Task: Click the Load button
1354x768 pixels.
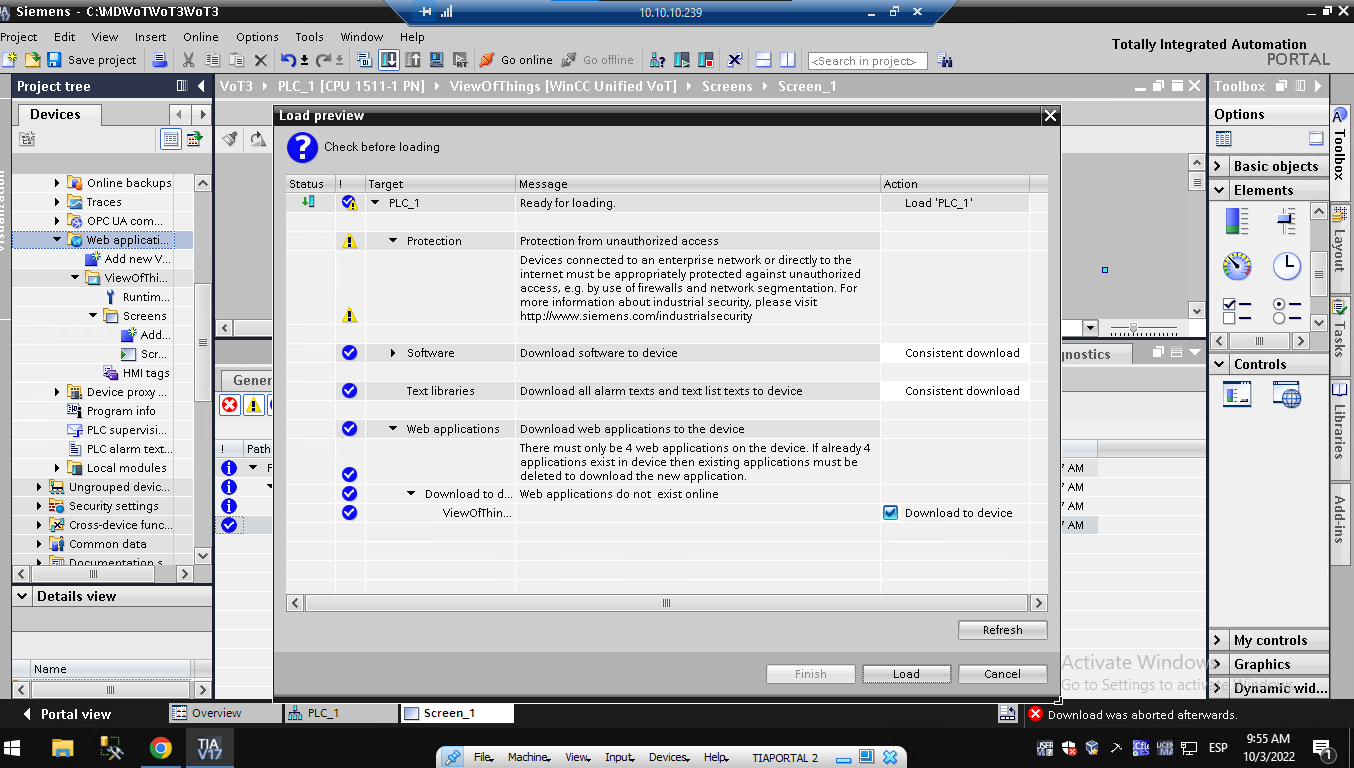Action: pyautogui.click(x=906, y=674)
